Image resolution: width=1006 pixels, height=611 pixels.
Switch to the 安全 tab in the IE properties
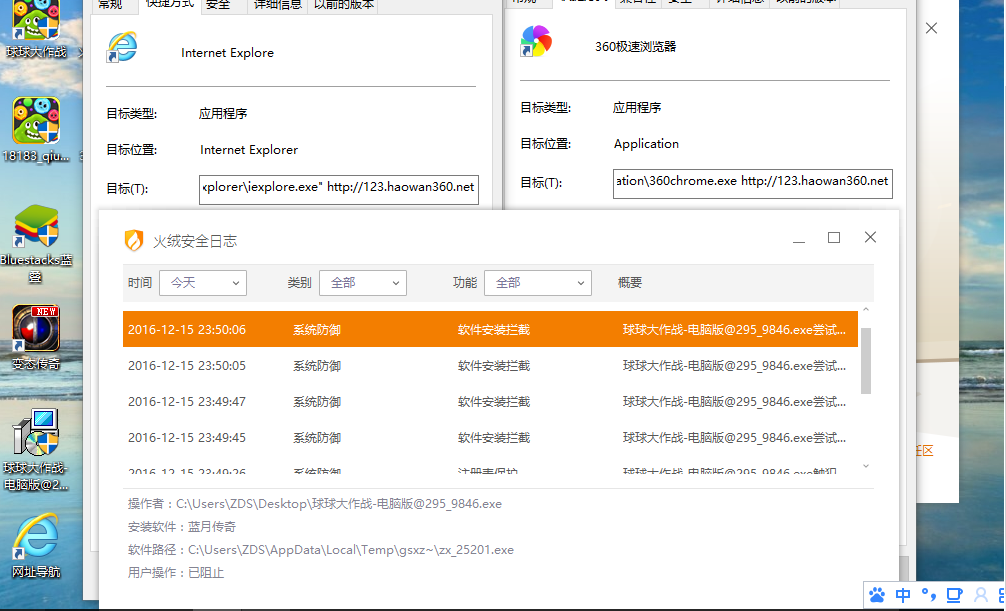click(217, 5)
